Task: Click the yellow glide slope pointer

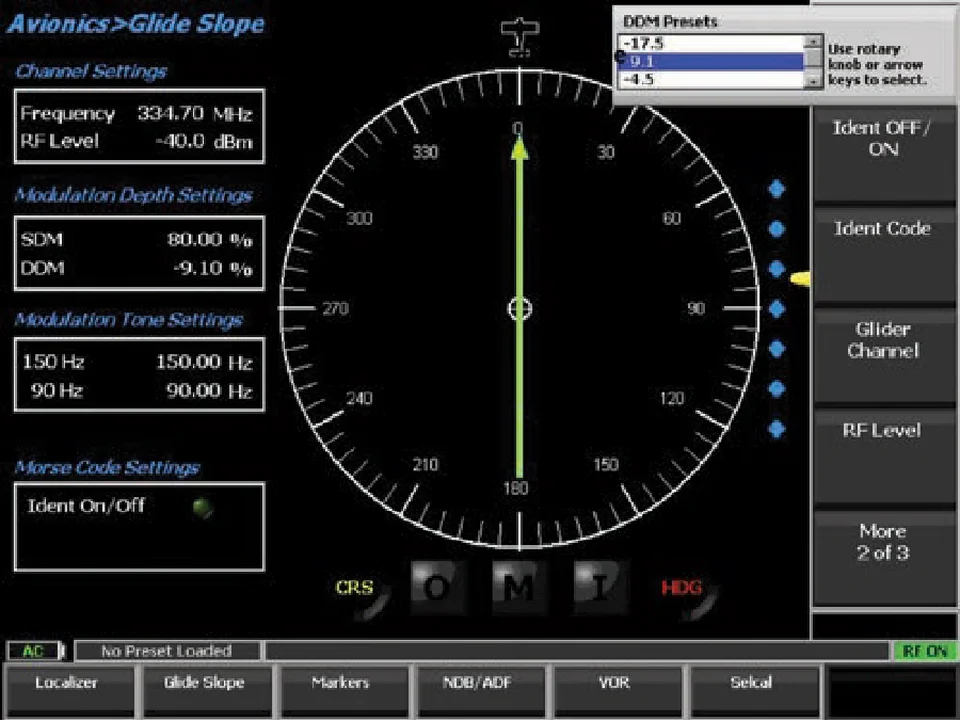Action: (800, 278)
